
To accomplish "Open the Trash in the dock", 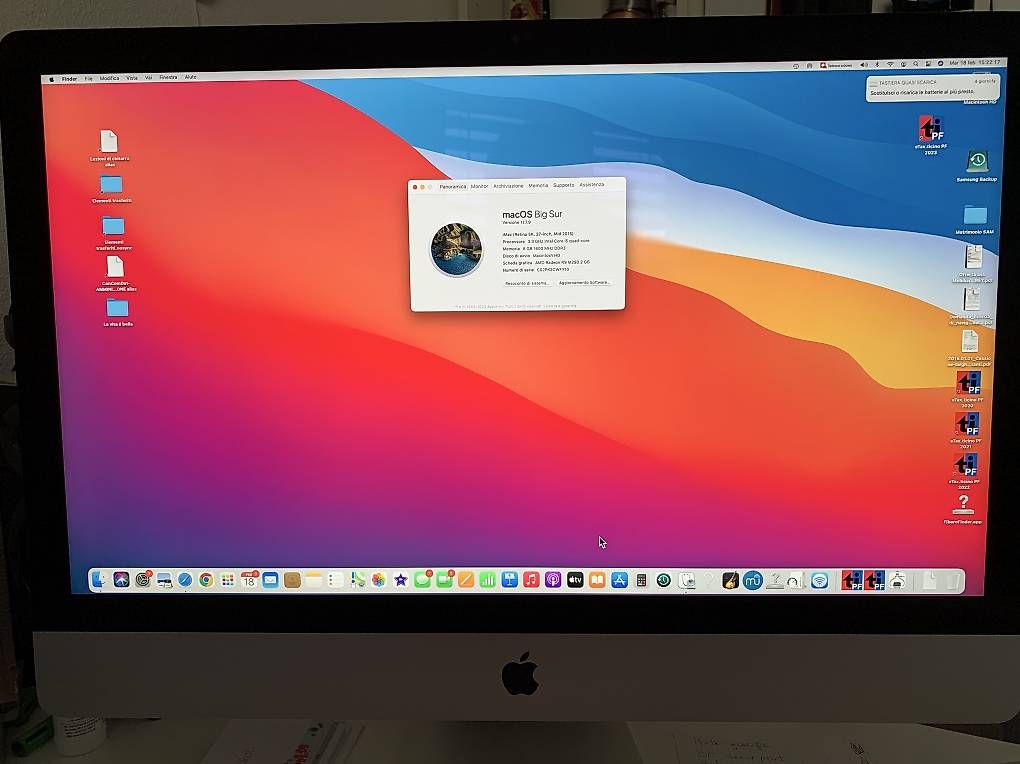I will [952, 581].
